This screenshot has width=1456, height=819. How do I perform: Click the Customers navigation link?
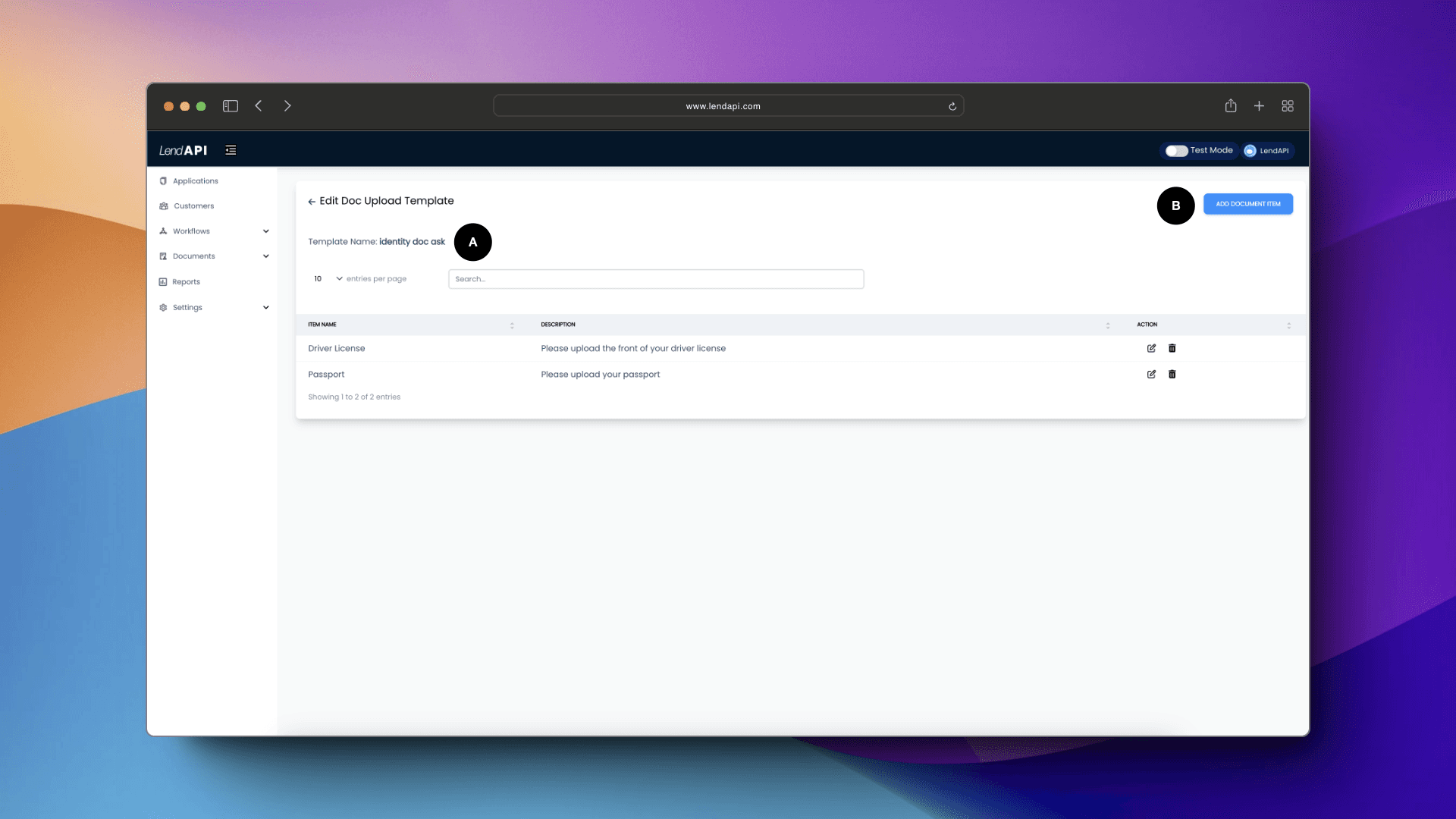[193, 206]
